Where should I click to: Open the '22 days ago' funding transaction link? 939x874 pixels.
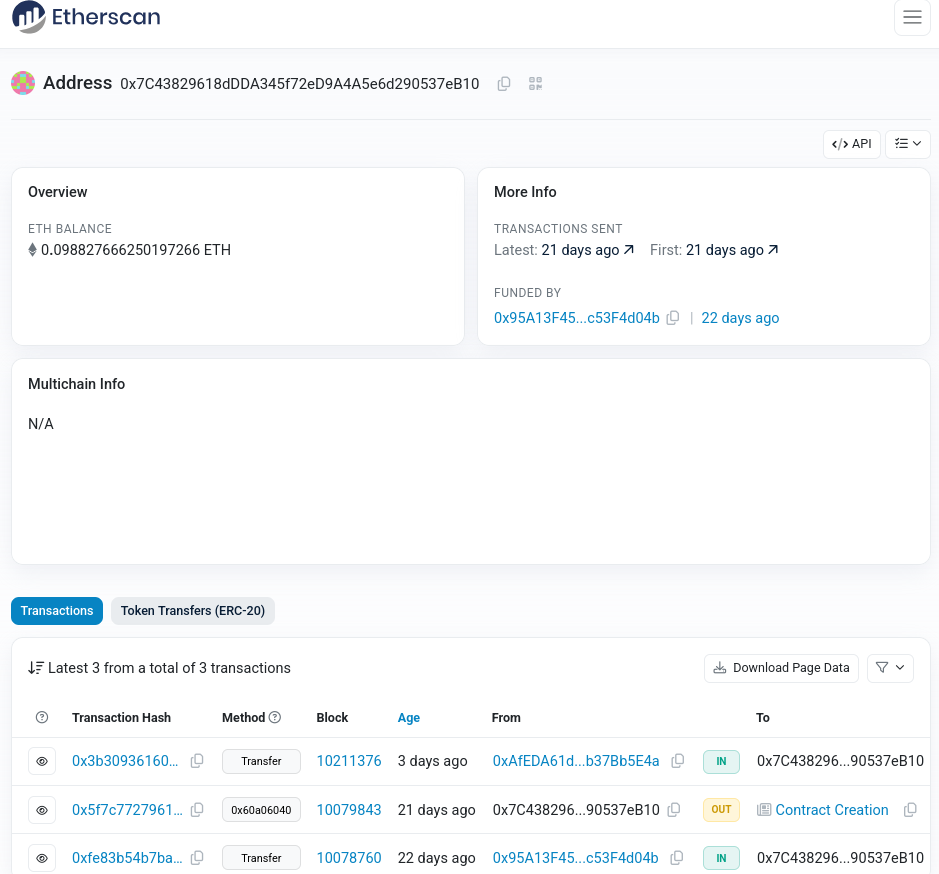(740, 317)
